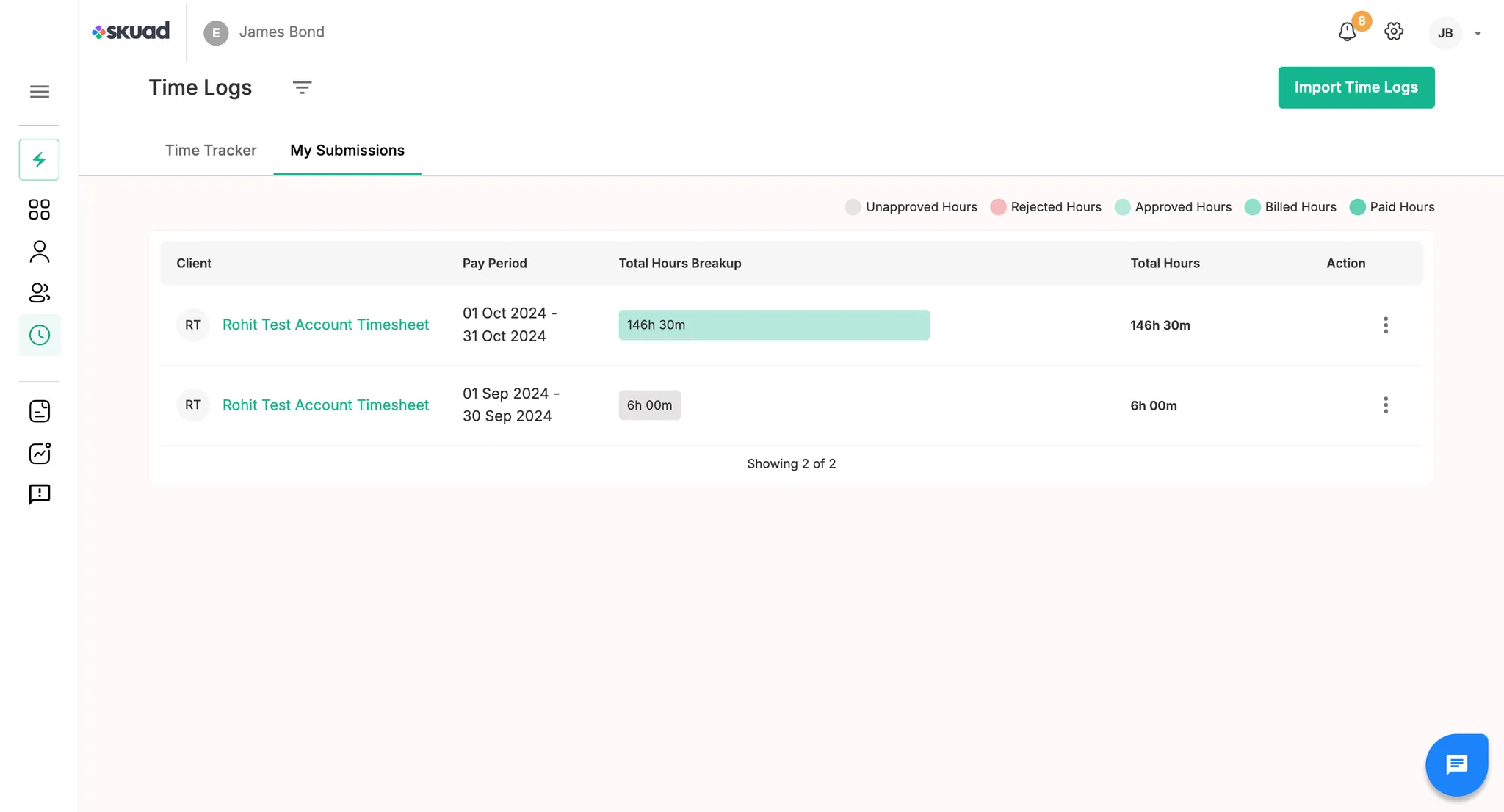The width and height of the screenshot is (1504, 812).
Task: Open the single person profile icon
Action: click(x=40, y=251)
